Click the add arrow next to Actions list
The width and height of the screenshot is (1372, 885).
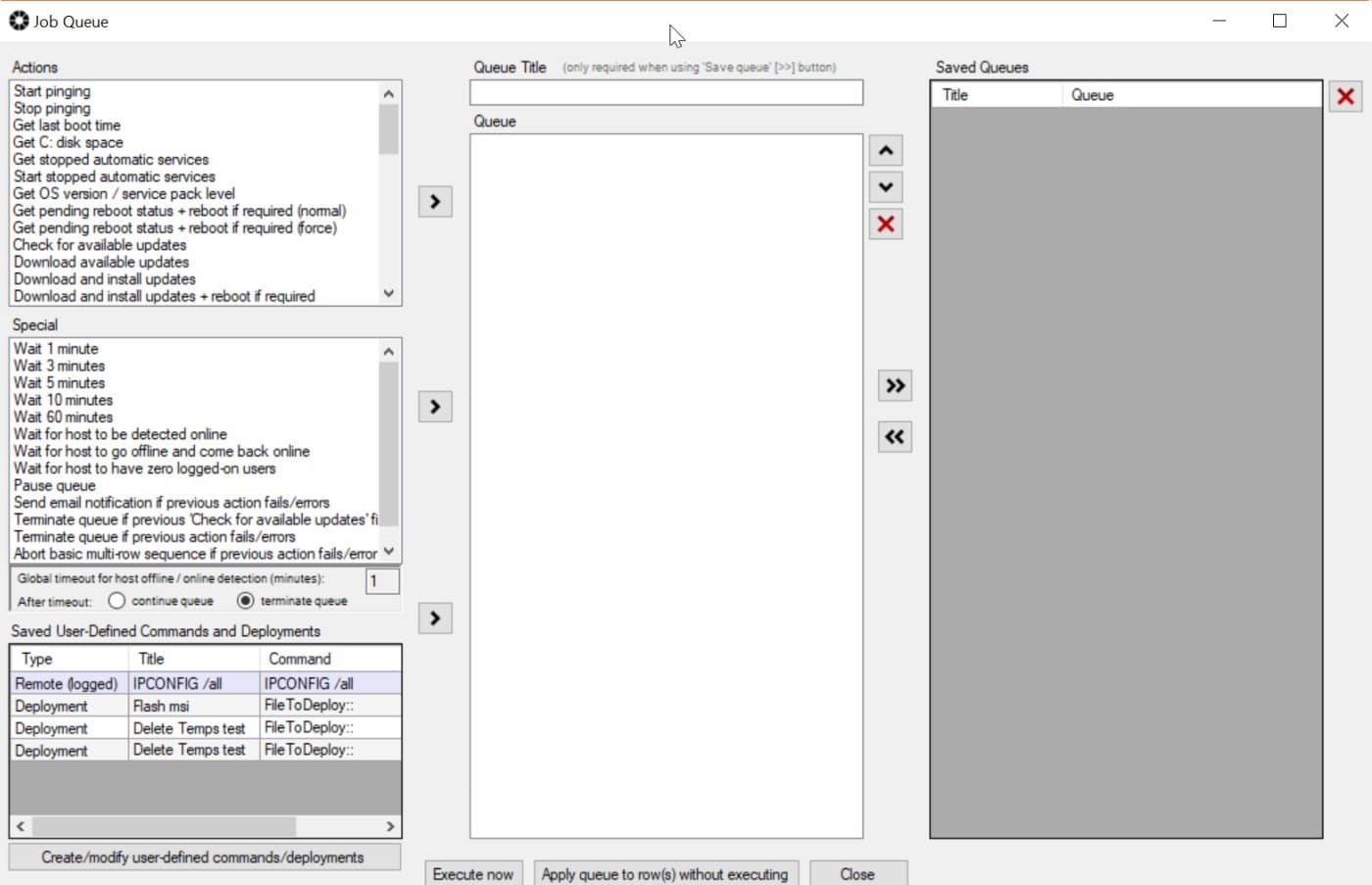(x=435, y=202)
